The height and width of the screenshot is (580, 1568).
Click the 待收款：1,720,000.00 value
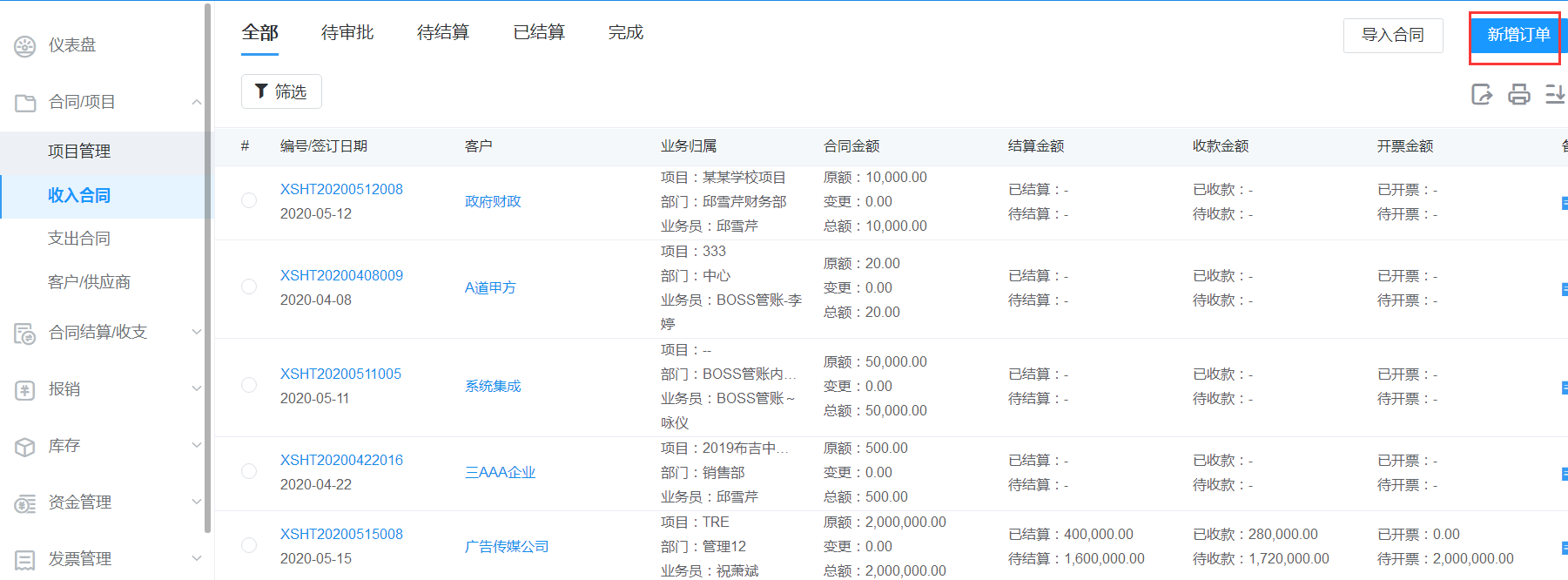point(1261,558)
